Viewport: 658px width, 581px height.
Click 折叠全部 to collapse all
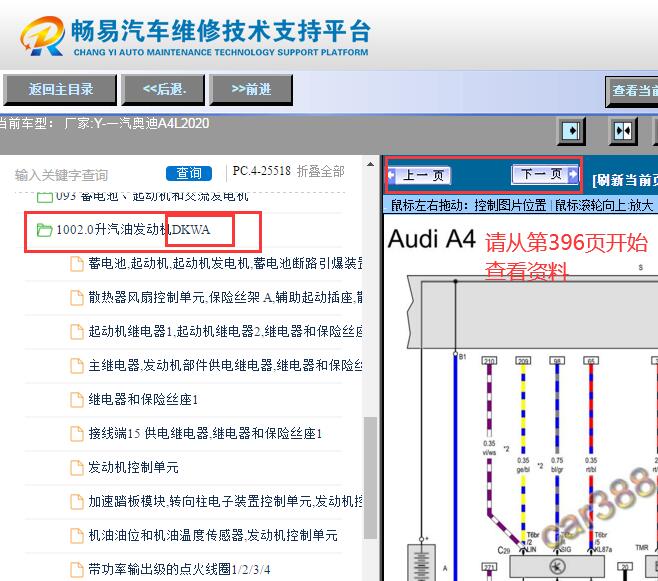point(321,171)
